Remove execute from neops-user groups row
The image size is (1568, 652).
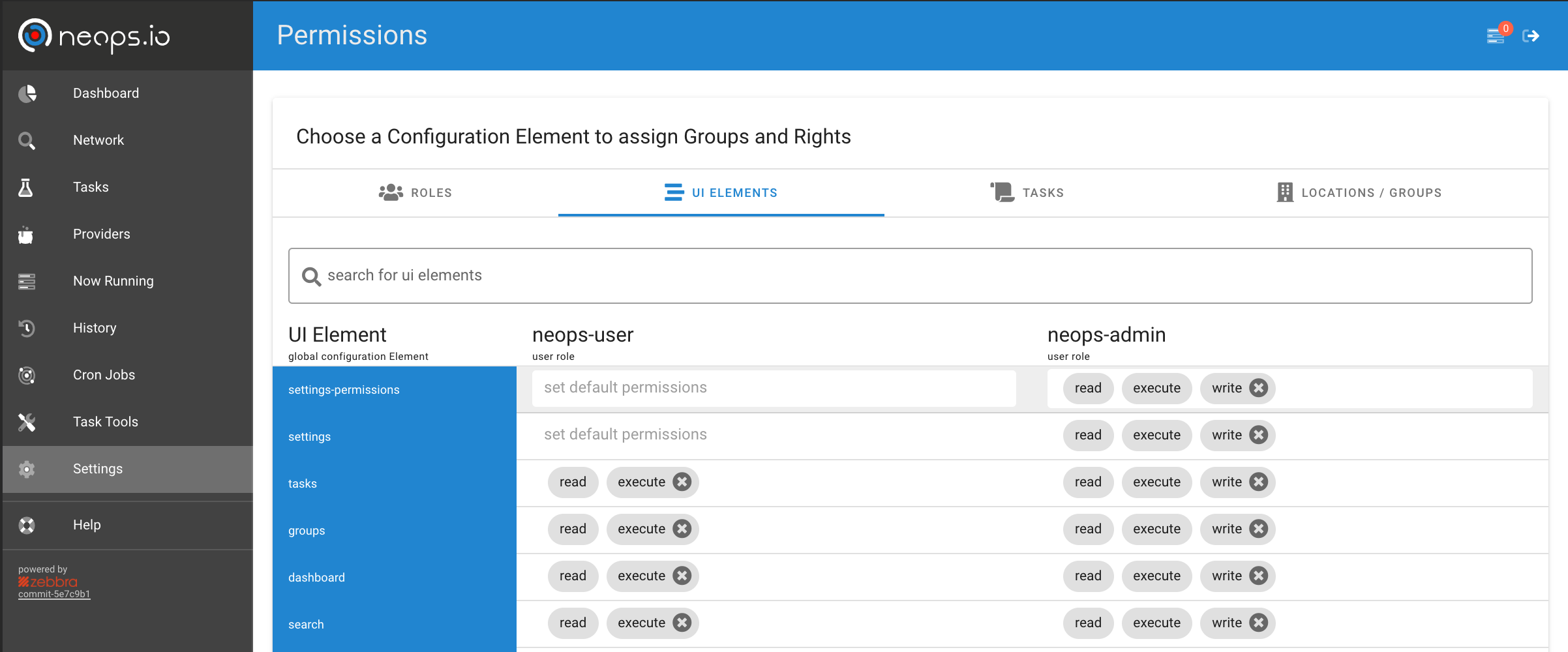coord(682,529)
